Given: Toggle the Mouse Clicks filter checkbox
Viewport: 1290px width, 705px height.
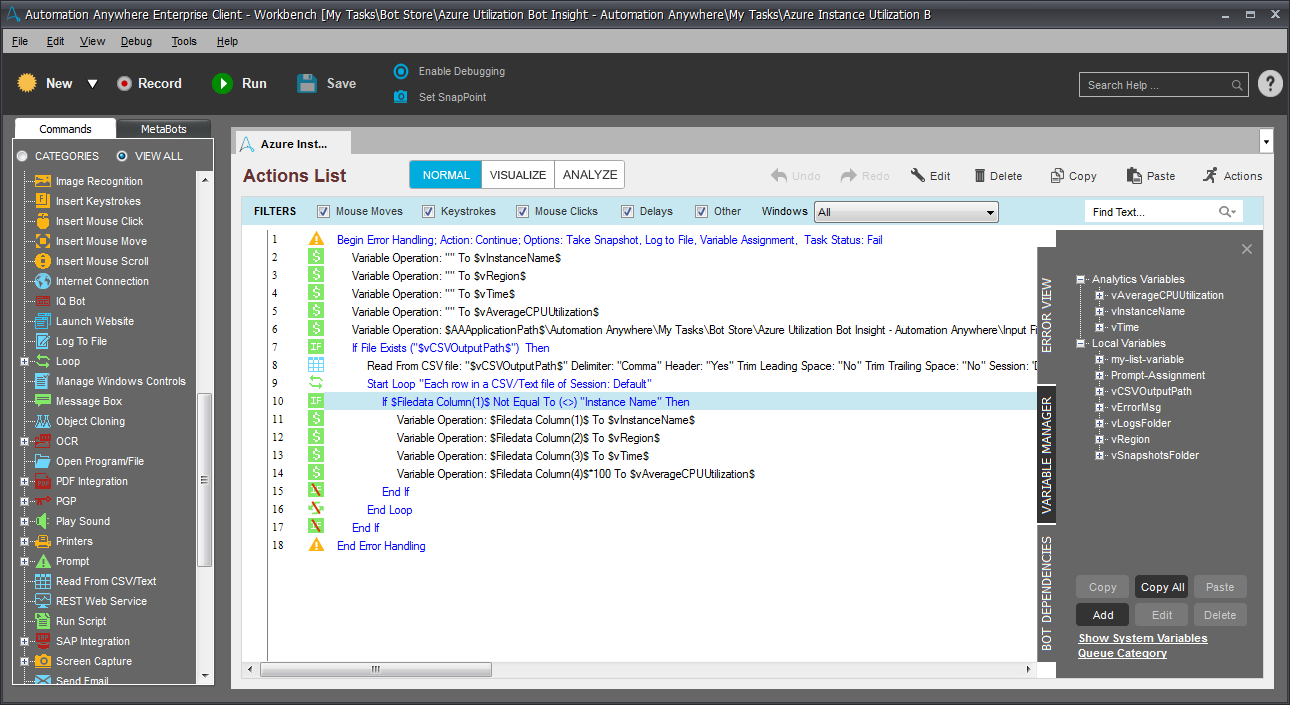Looking at the screenshot, I should click(x=522, y=212).
